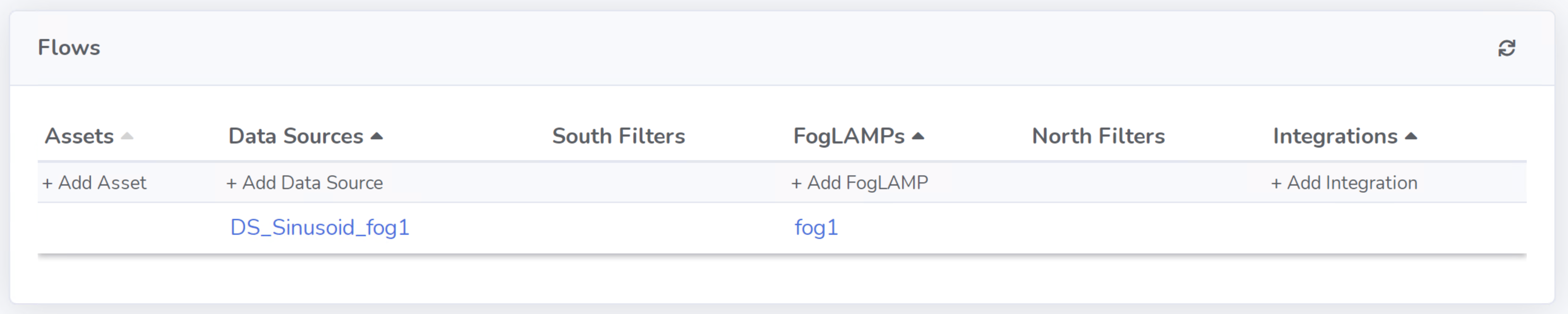Sort by the Integrations header text

tap(1335, 136)
